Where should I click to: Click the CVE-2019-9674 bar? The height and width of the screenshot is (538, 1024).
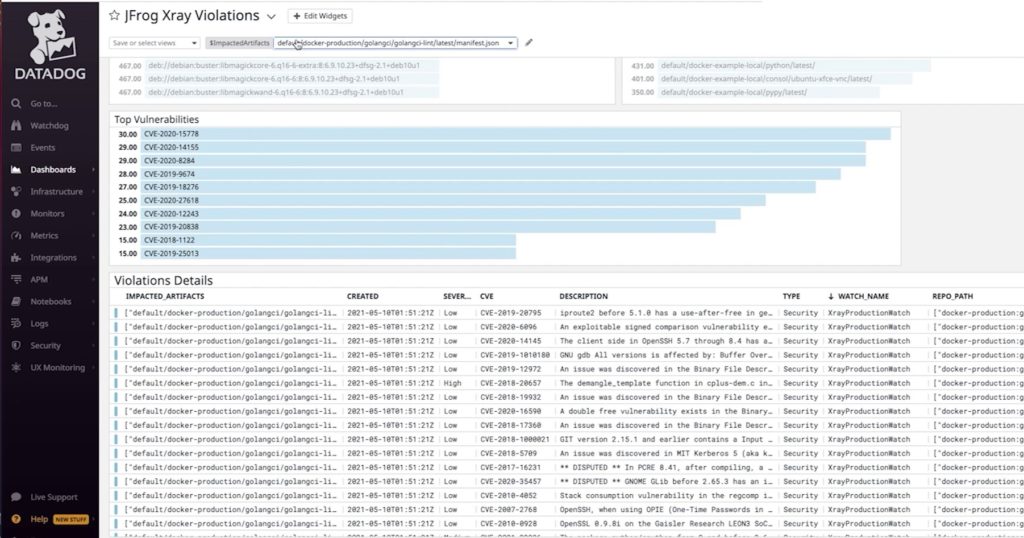(490, 174)
